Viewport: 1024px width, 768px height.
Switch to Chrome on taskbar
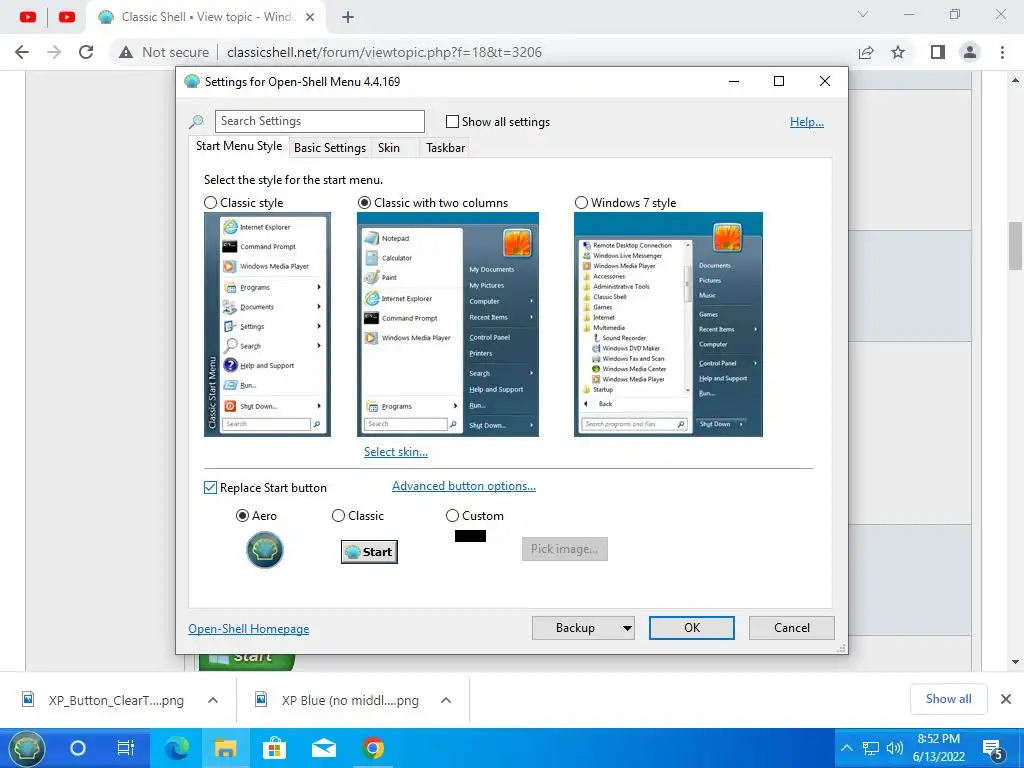(x=373, y=748)
